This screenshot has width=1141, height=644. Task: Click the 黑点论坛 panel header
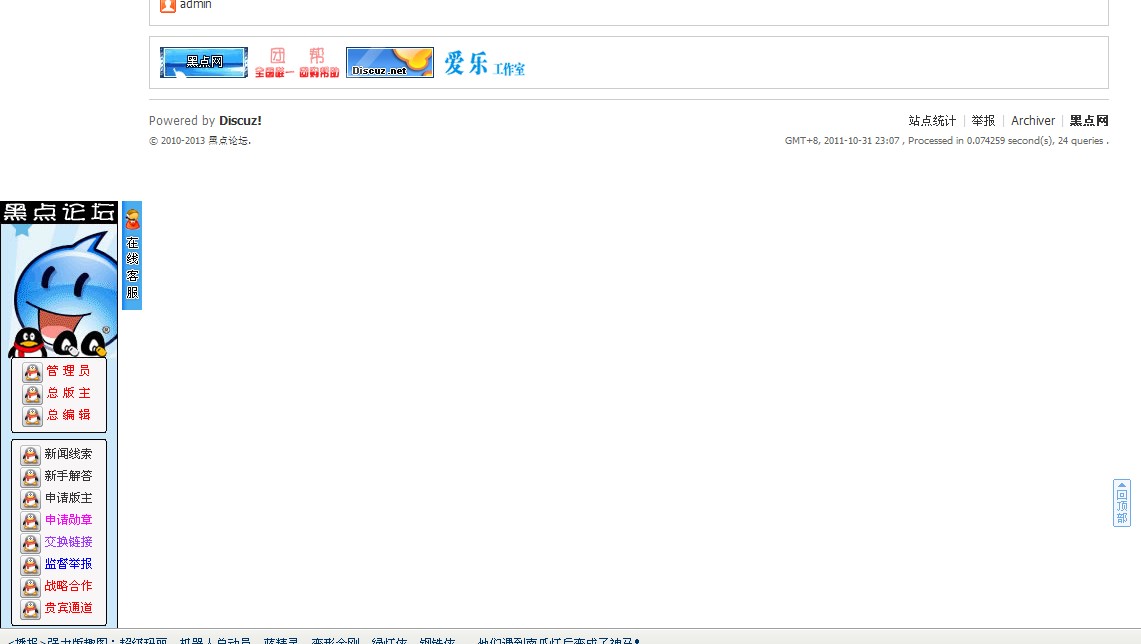[x=59, y=212]
